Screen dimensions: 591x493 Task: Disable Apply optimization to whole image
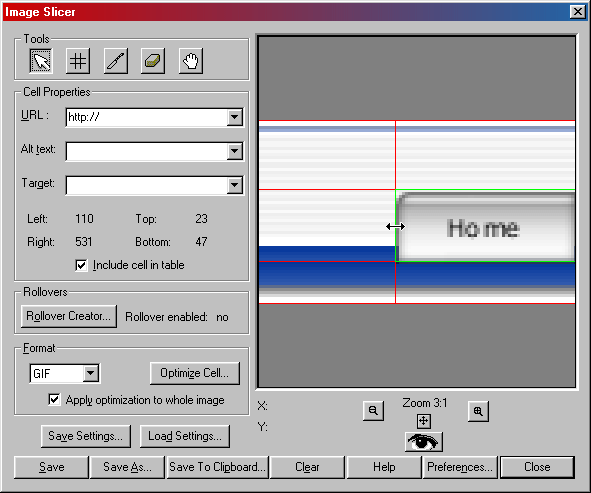54,400
